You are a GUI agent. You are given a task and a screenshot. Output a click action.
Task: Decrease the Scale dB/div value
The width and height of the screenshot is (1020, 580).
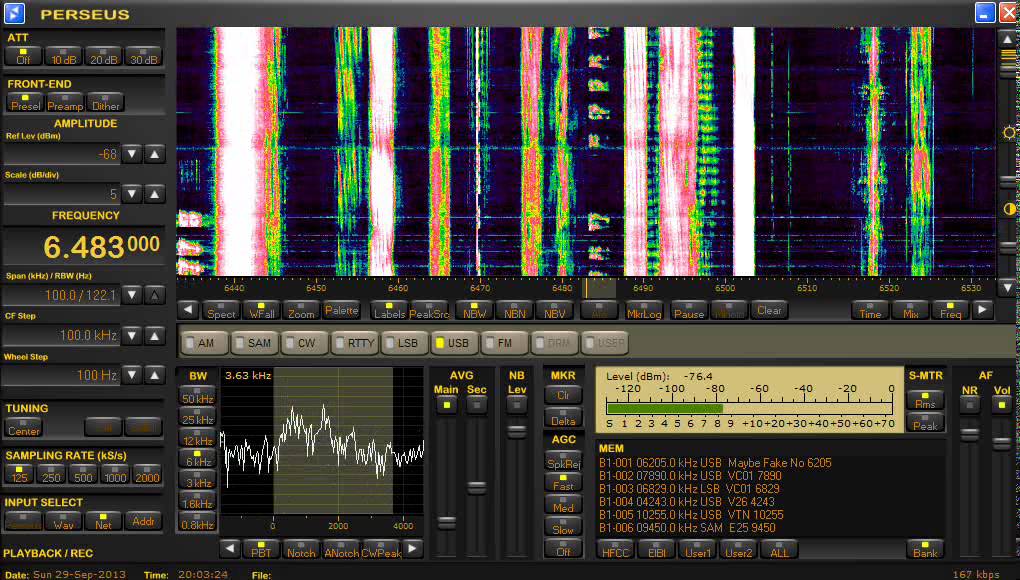point(132,194)
